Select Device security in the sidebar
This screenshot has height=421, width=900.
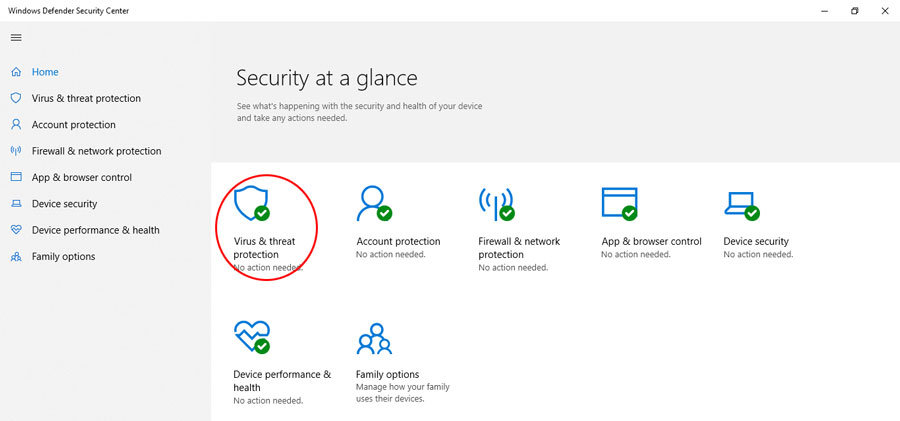64,204
